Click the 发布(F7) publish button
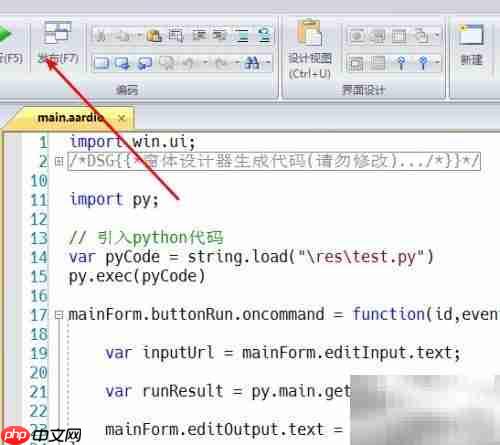 (x=58, y=43)
